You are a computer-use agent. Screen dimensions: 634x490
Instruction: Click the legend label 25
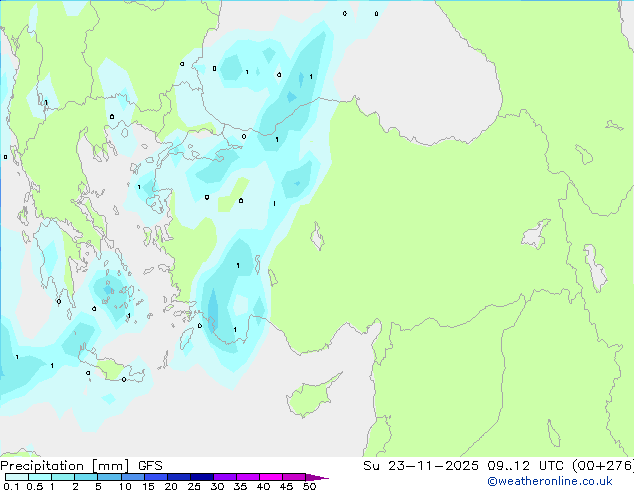[194, 486]
